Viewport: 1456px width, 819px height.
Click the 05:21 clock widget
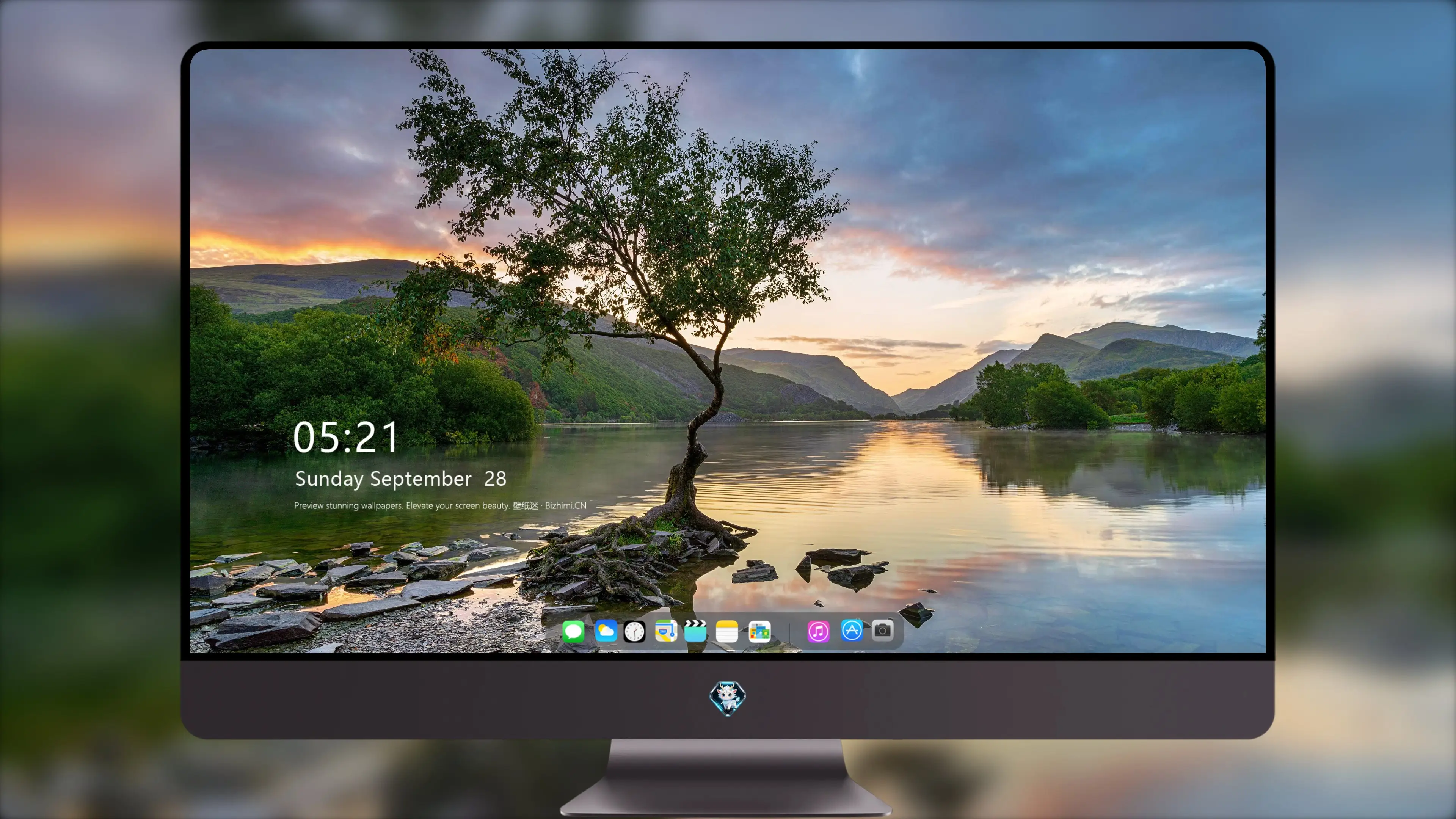[346, 438]
